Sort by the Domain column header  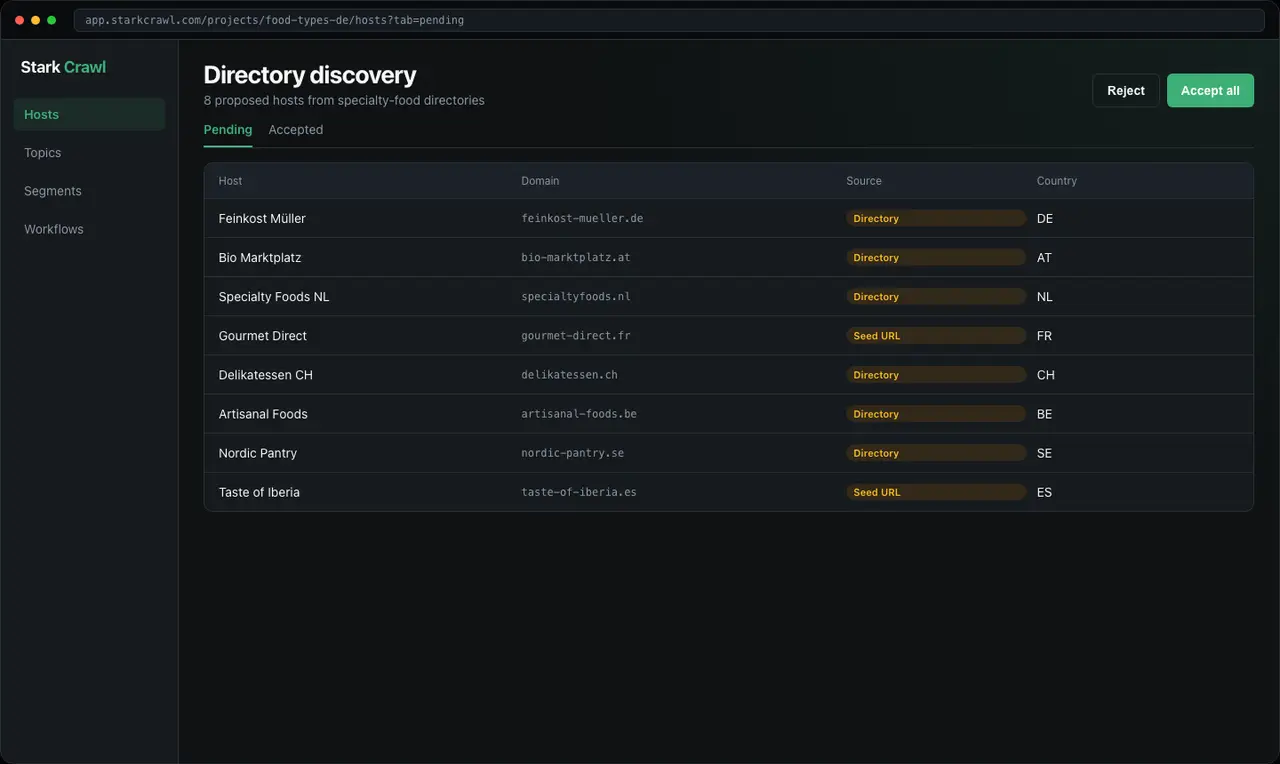coord(540,181)
